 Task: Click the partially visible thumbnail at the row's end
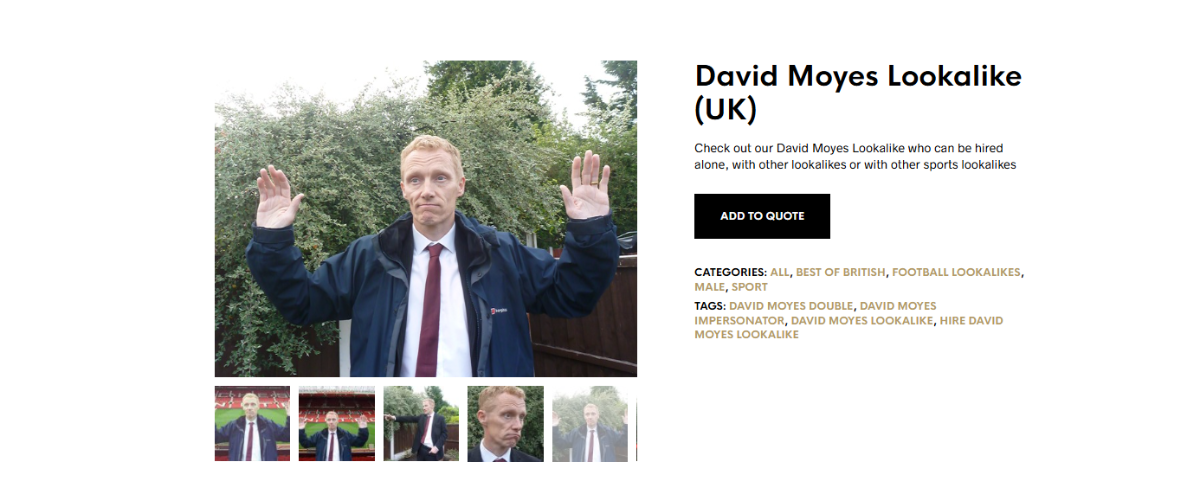(636, 424)
